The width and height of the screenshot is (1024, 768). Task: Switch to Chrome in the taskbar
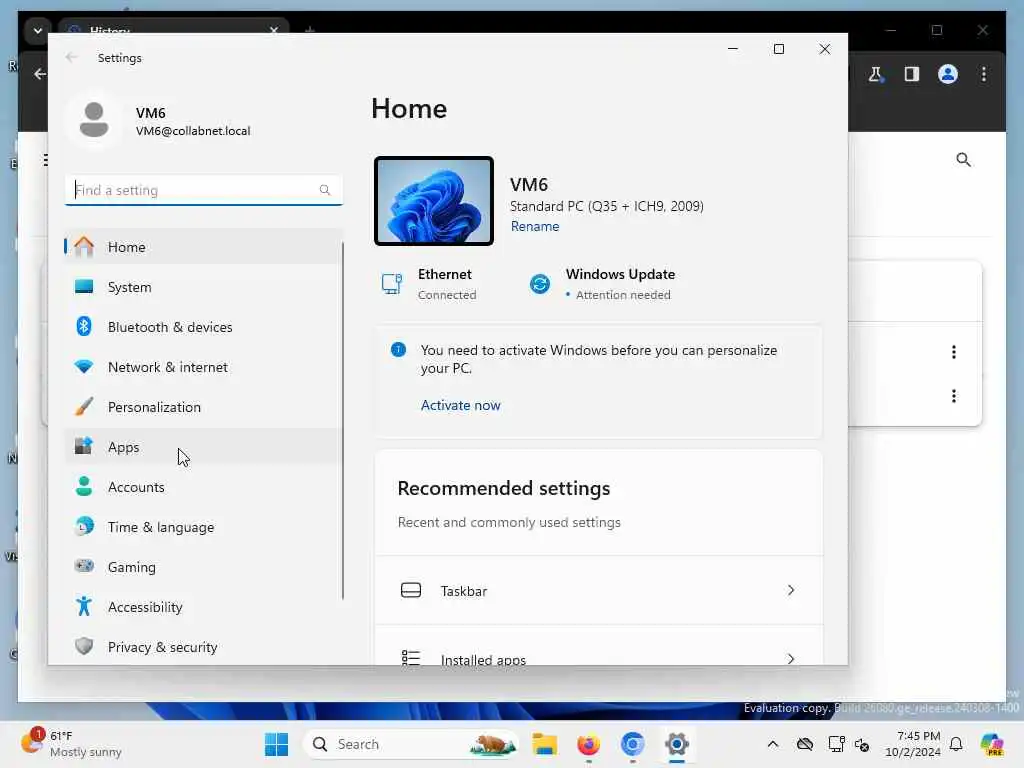632,744
